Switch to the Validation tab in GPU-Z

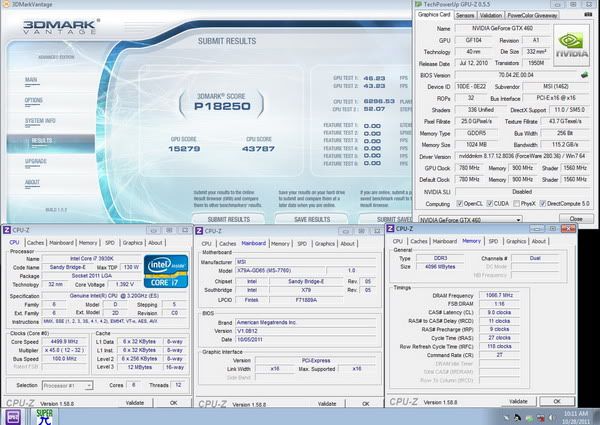pos(491,15)
